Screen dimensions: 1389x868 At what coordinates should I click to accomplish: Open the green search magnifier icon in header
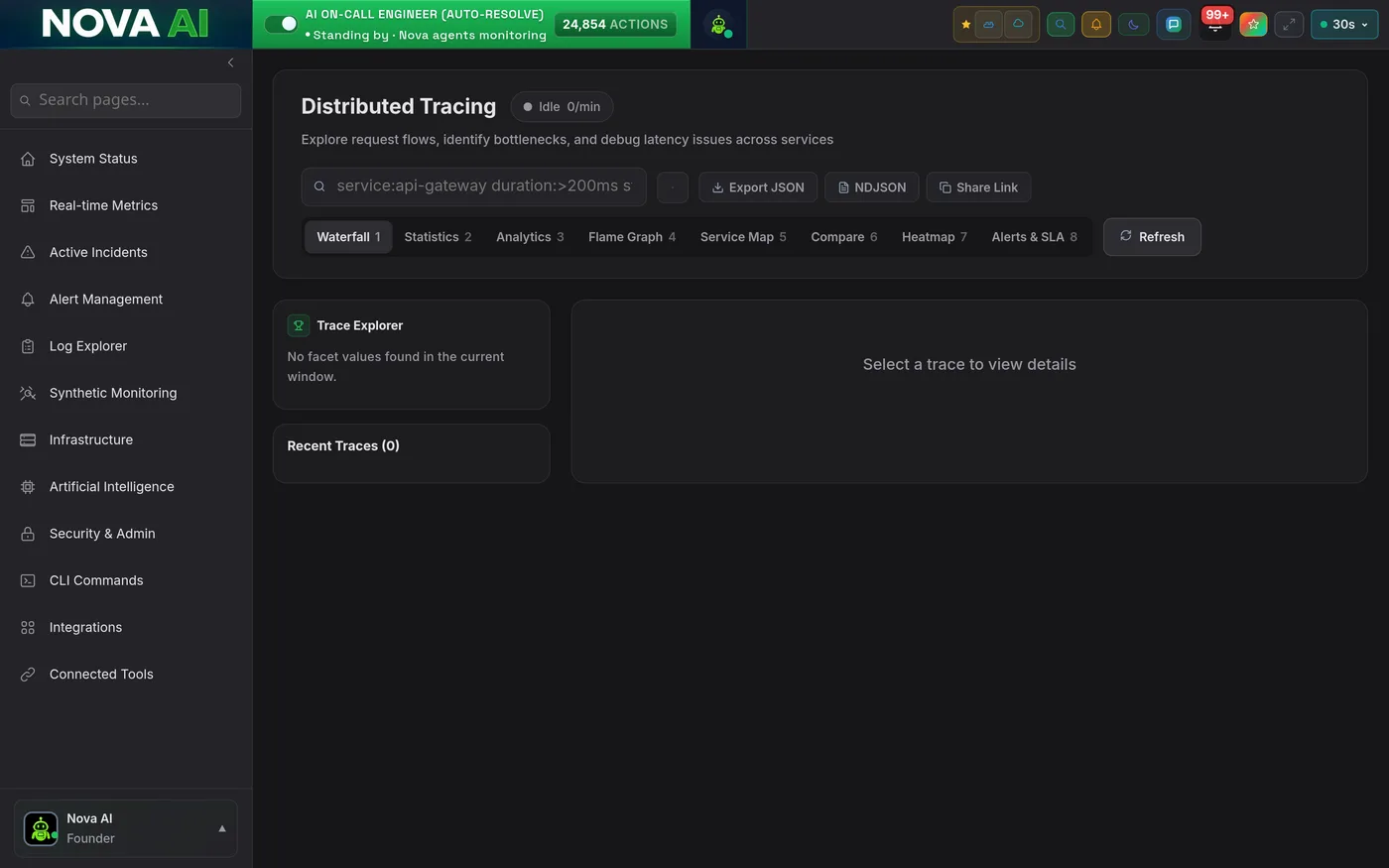tap(1061, 25)
